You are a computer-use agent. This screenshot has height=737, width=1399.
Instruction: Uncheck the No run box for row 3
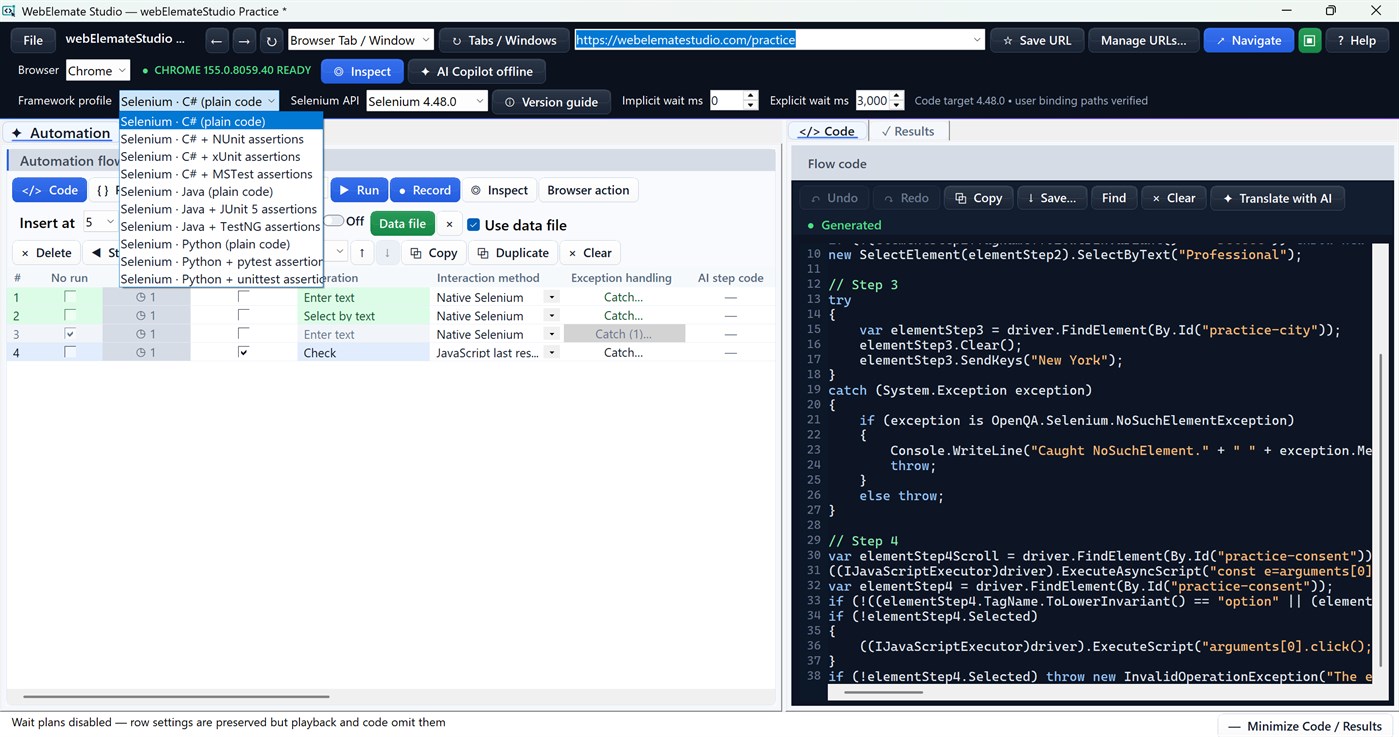click(x=70, y=334)
